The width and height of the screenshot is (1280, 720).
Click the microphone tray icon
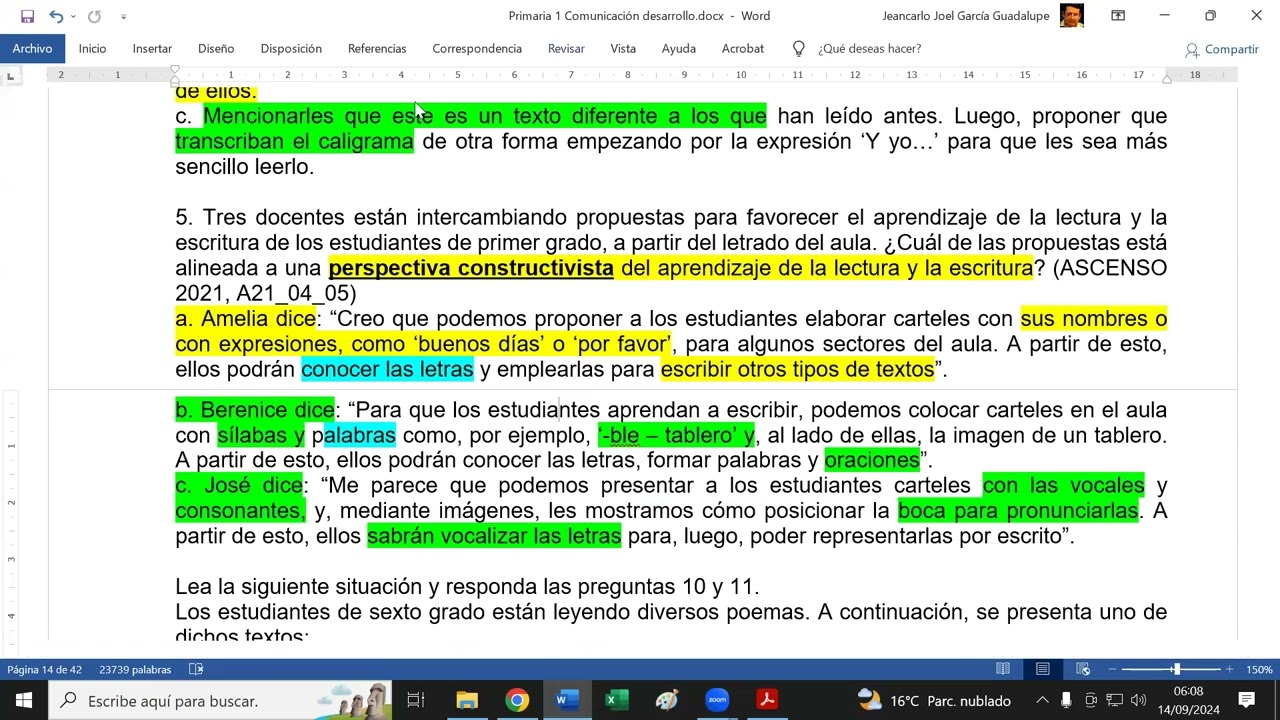[x=1066, y=700]
